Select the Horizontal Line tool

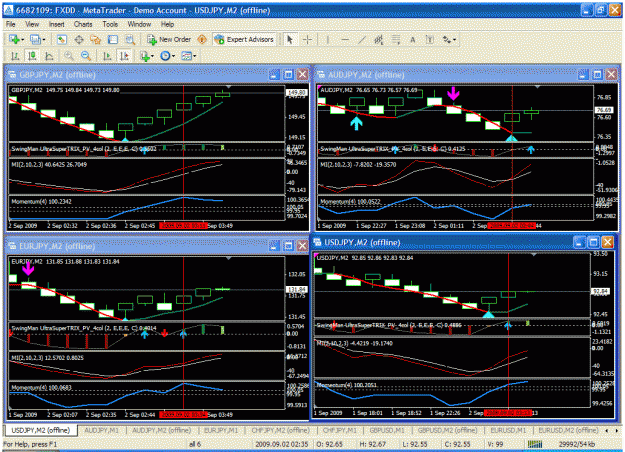tap(345, 39)
